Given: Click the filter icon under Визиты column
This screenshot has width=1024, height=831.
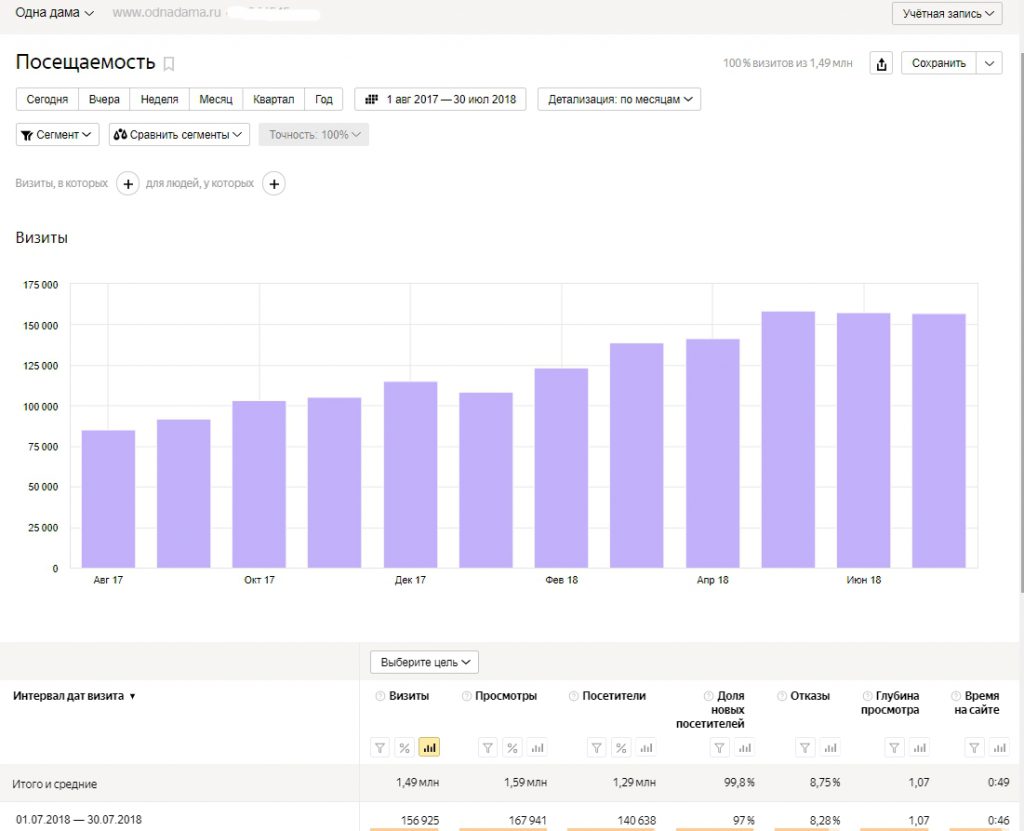Looking at the screenshot, I should point(379,747).
